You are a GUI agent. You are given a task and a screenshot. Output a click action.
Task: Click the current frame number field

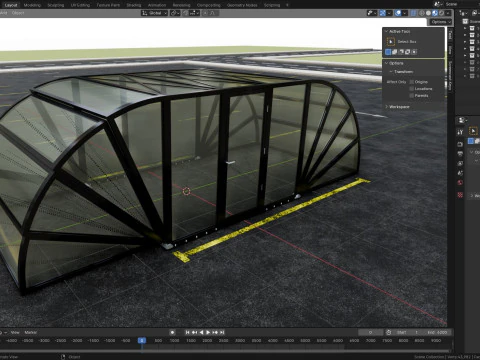371,332
